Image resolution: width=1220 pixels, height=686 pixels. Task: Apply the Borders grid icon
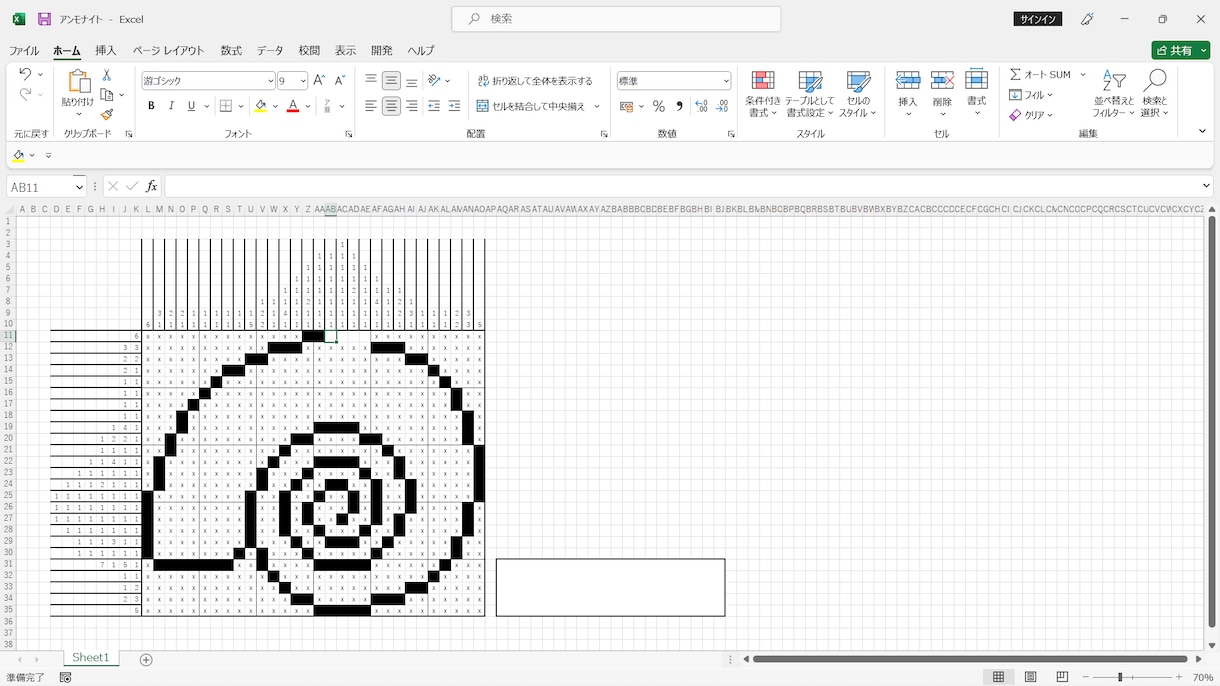click(x=226, y=106)
